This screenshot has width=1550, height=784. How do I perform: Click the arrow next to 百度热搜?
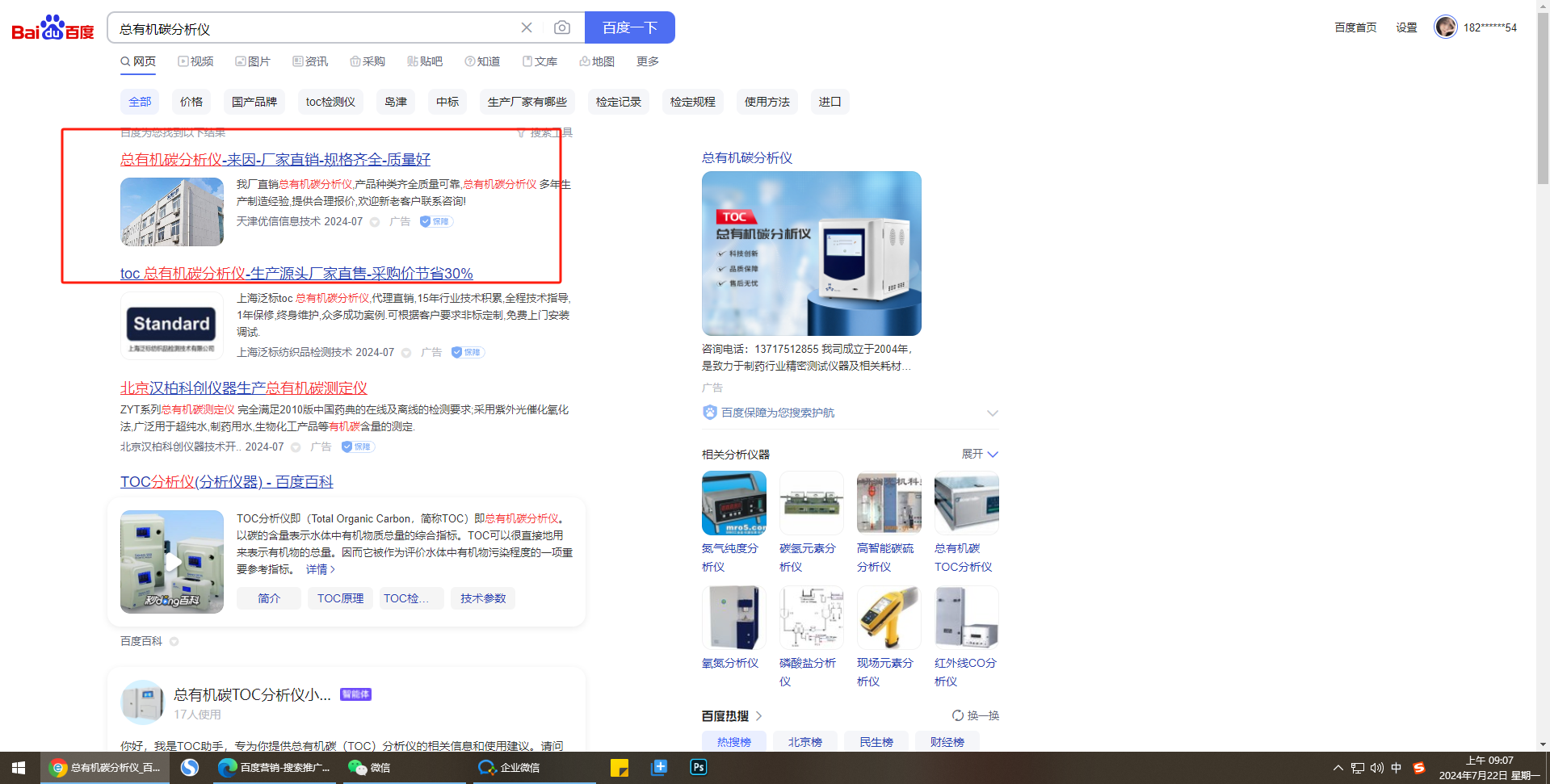click(758, 716)
